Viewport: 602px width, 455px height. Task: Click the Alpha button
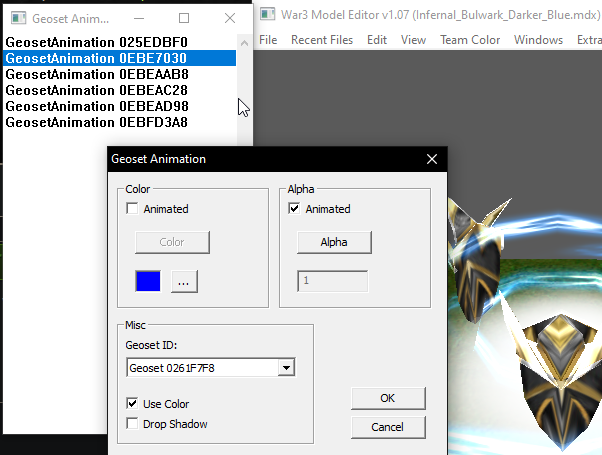pyautogui.click(x=334, y=242)
